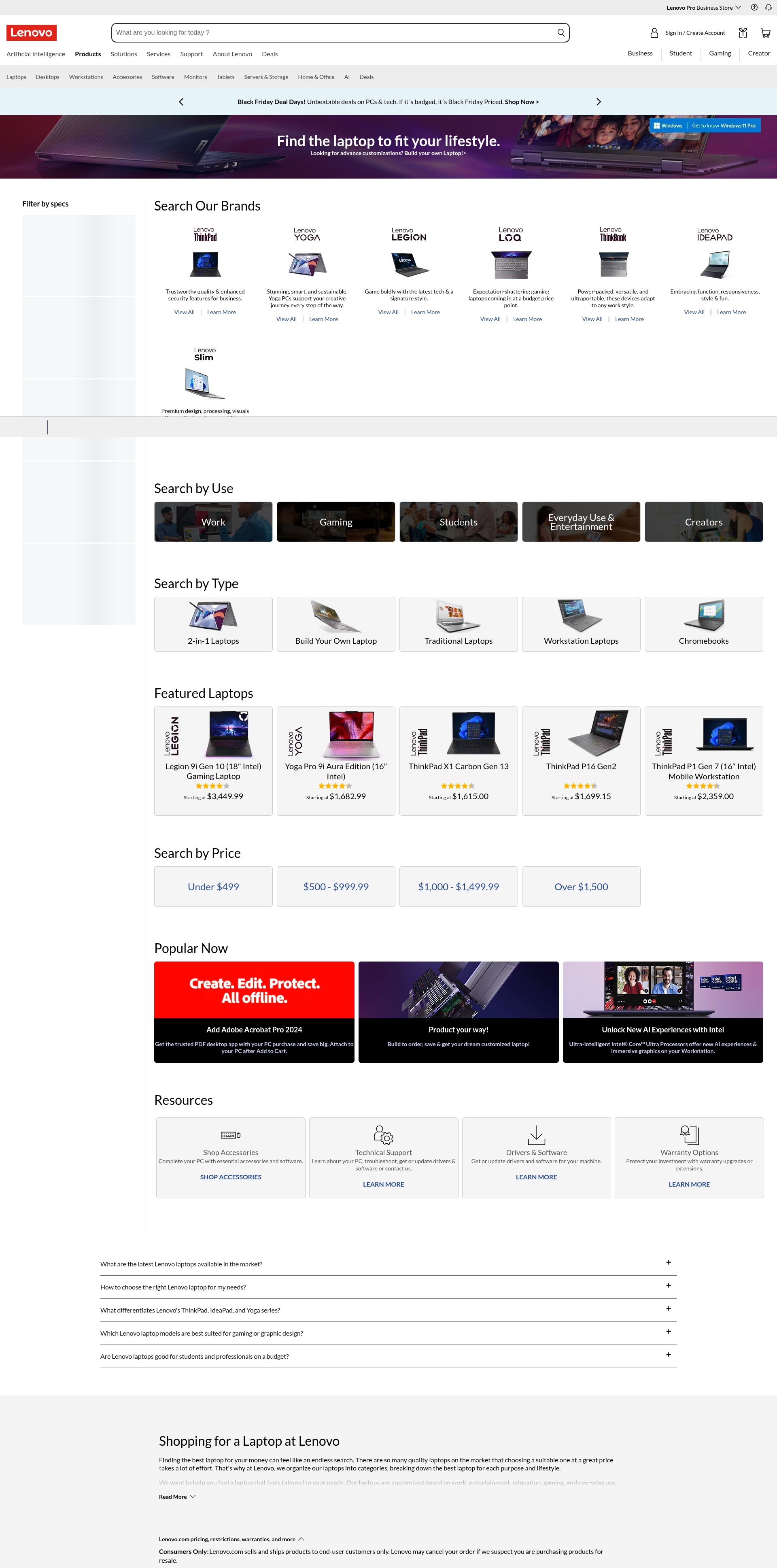Expand the gaming or graphic design FAQ
The height and width of the screenshot is (1568, 777).
coord(388,1333)
